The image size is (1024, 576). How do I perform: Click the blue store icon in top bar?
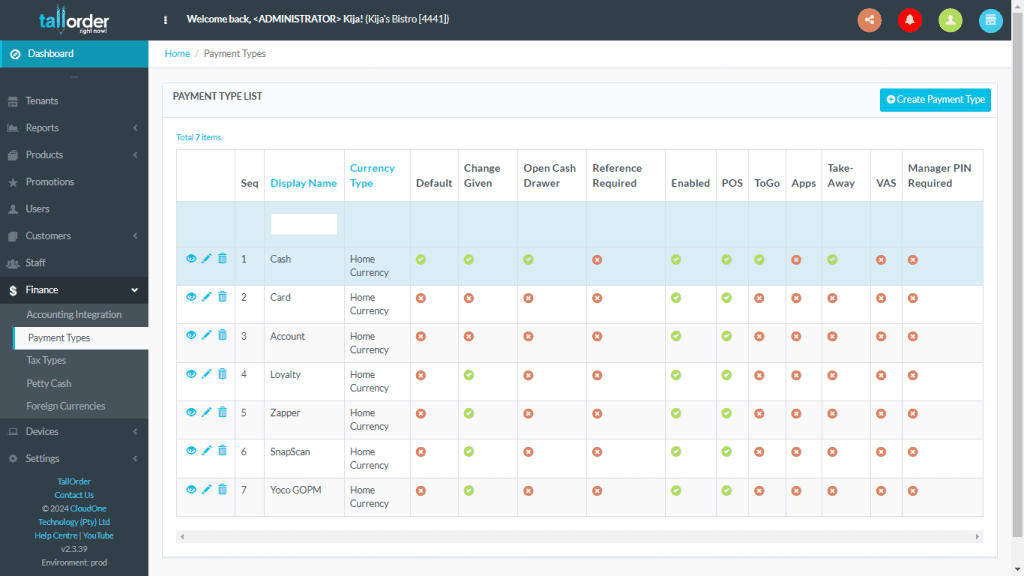(x=990, y=20)
